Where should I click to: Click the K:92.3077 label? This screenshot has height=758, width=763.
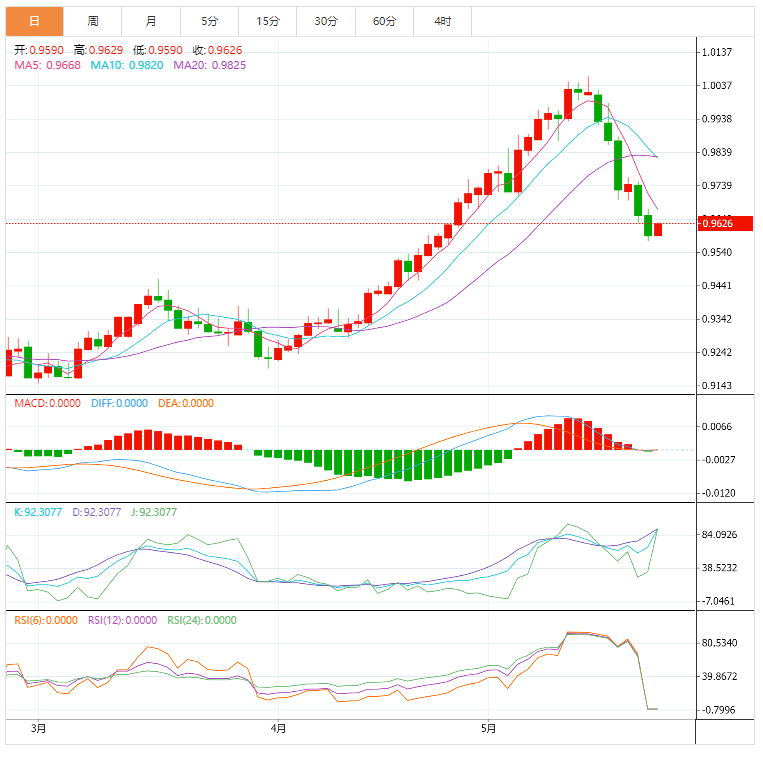tap(38, 512)
